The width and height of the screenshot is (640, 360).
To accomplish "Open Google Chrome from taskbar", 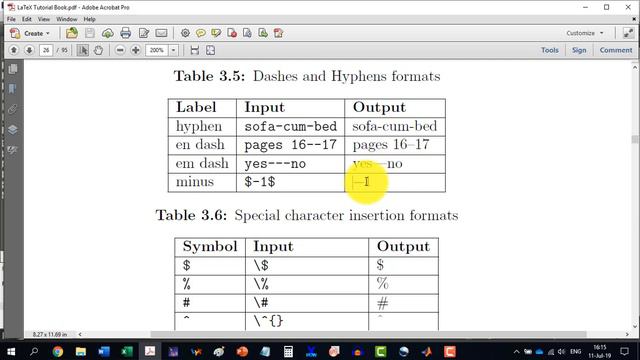I will pyautogui.click(x=58, y=351).
